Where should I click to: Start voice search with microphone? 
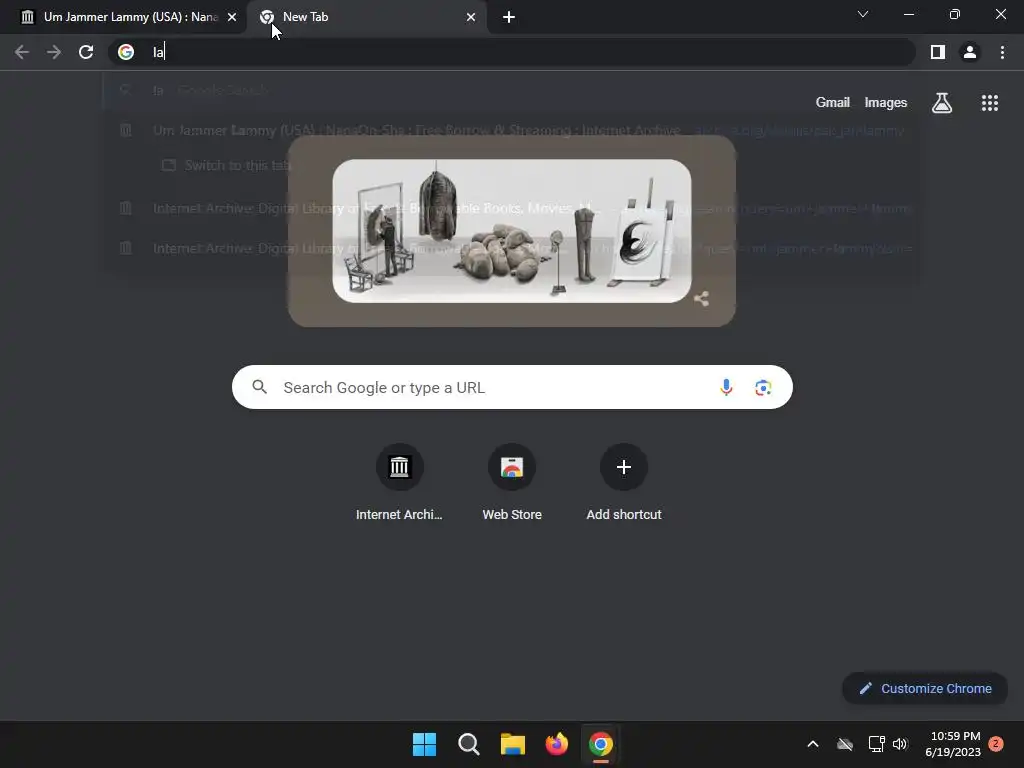pos(726,387)
